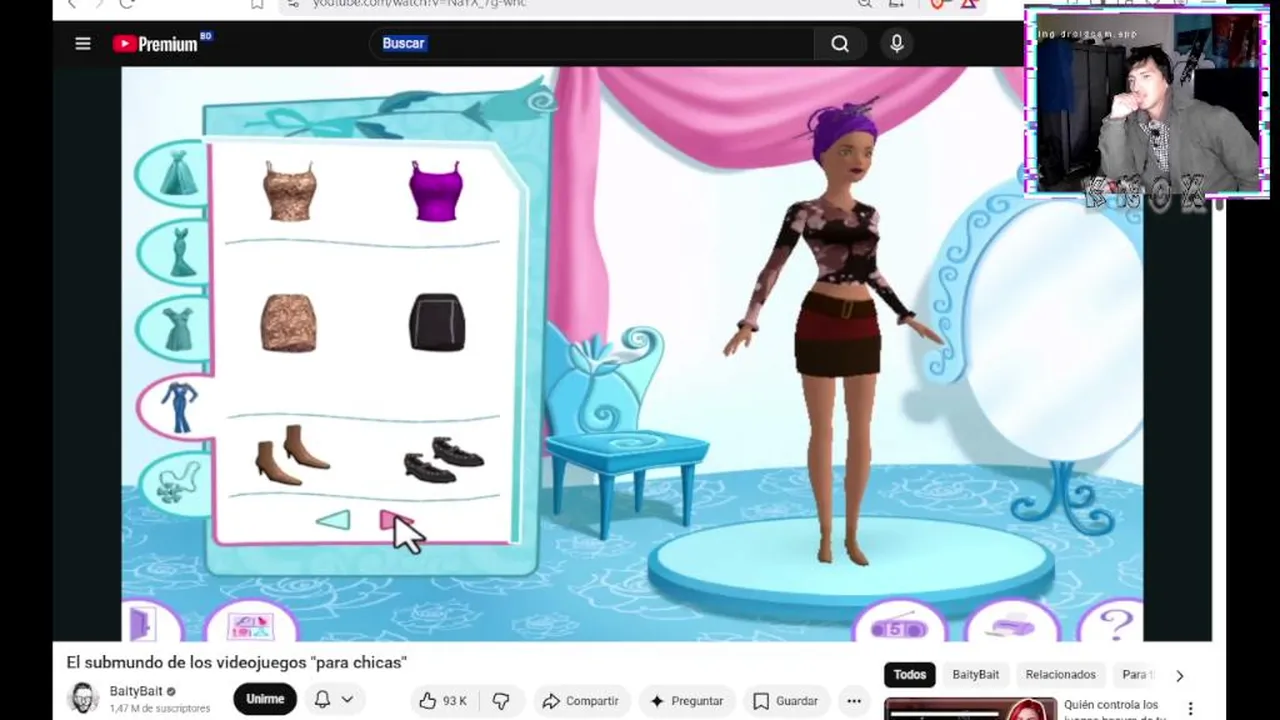The height and width of the screenshot is (720, 1280).
Task: Click the browser bookmark icon
Action: tap(257, 4)
